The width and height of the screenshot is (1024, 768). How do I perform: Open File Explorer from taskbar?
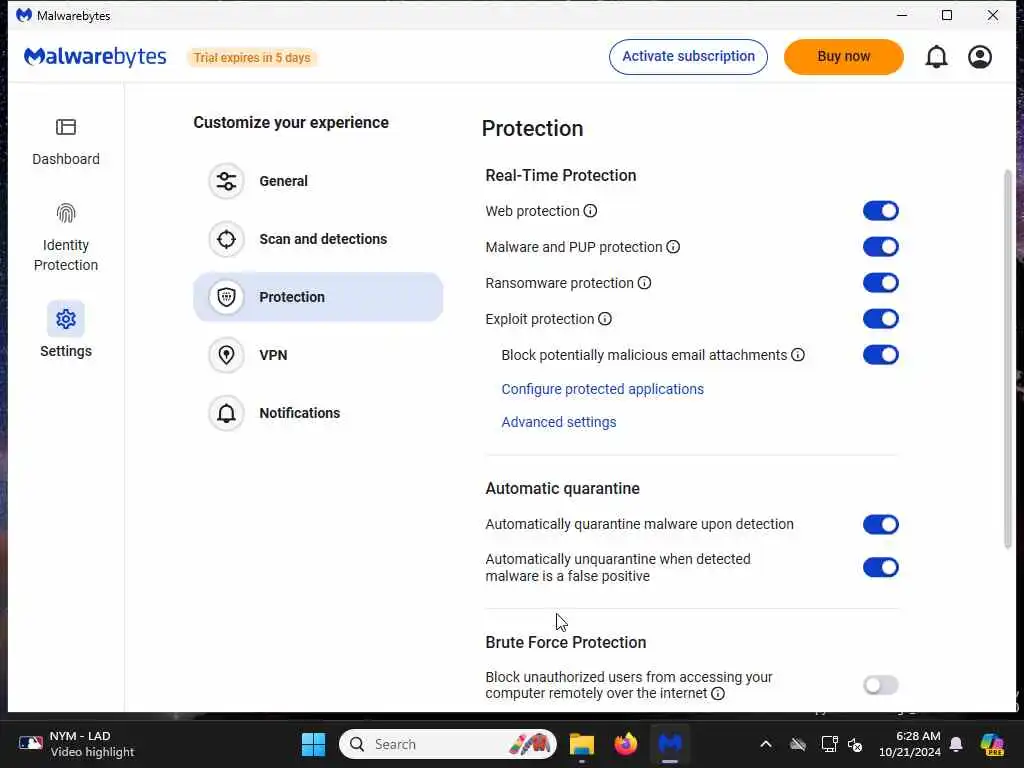[x=581, y=744]
